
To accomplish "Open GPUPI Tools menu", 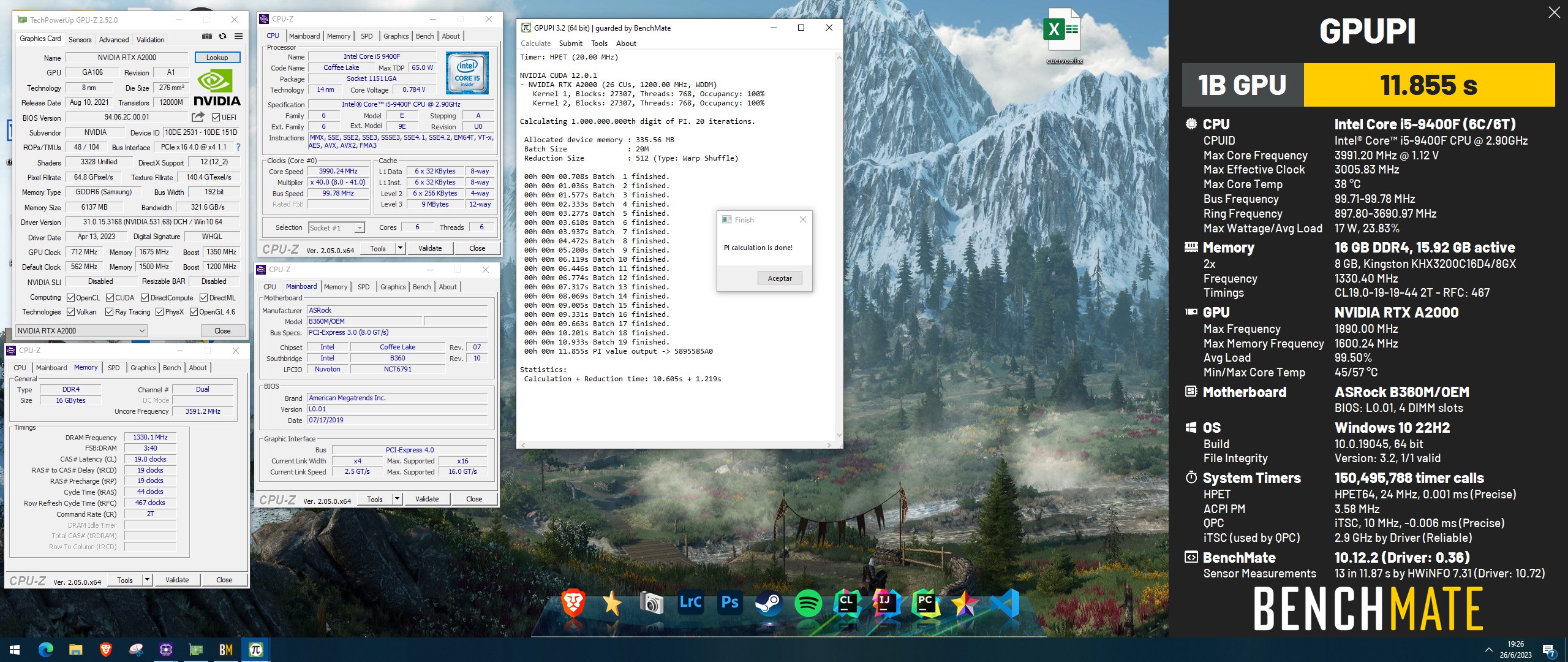I will pyautogui.click(x=599, y=44).
